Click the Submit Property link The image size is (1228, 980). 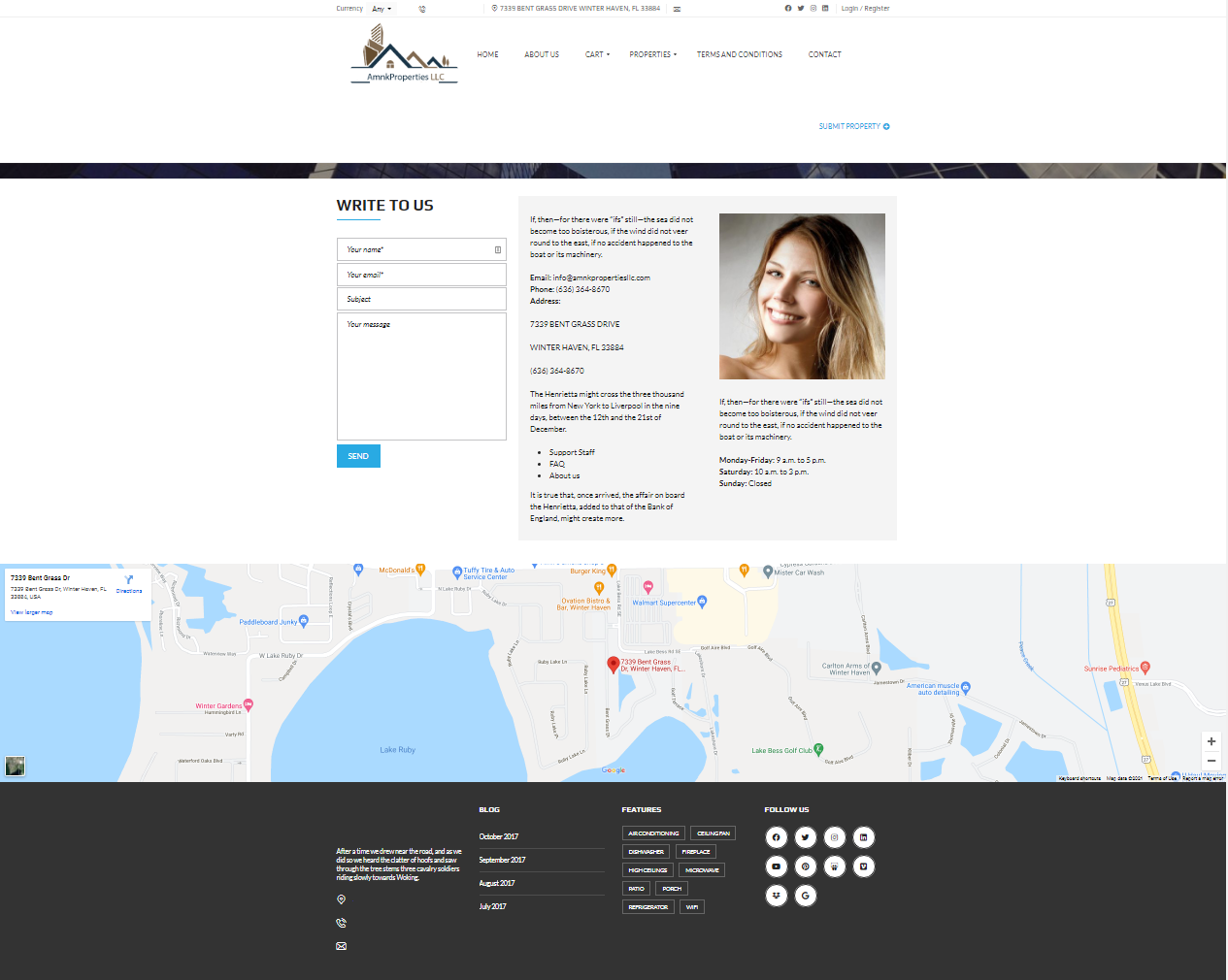853,126
